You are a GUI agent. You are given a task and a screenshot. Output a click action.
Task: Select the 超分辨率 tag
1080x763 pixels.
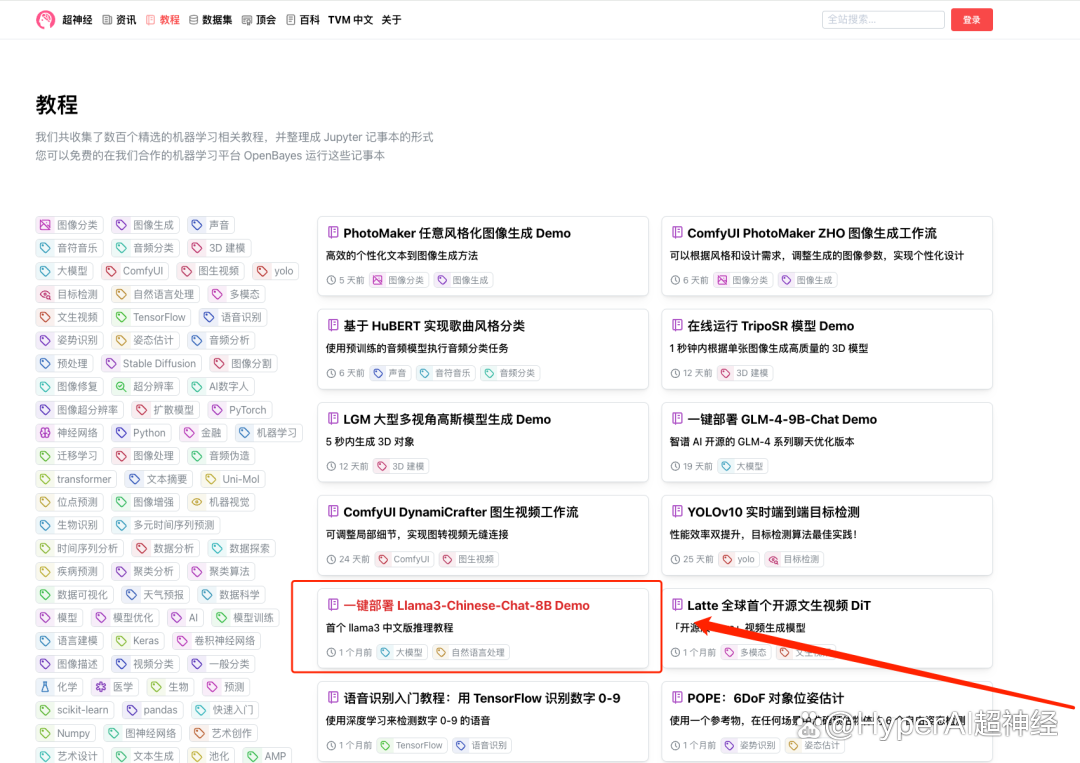[145, 386]
